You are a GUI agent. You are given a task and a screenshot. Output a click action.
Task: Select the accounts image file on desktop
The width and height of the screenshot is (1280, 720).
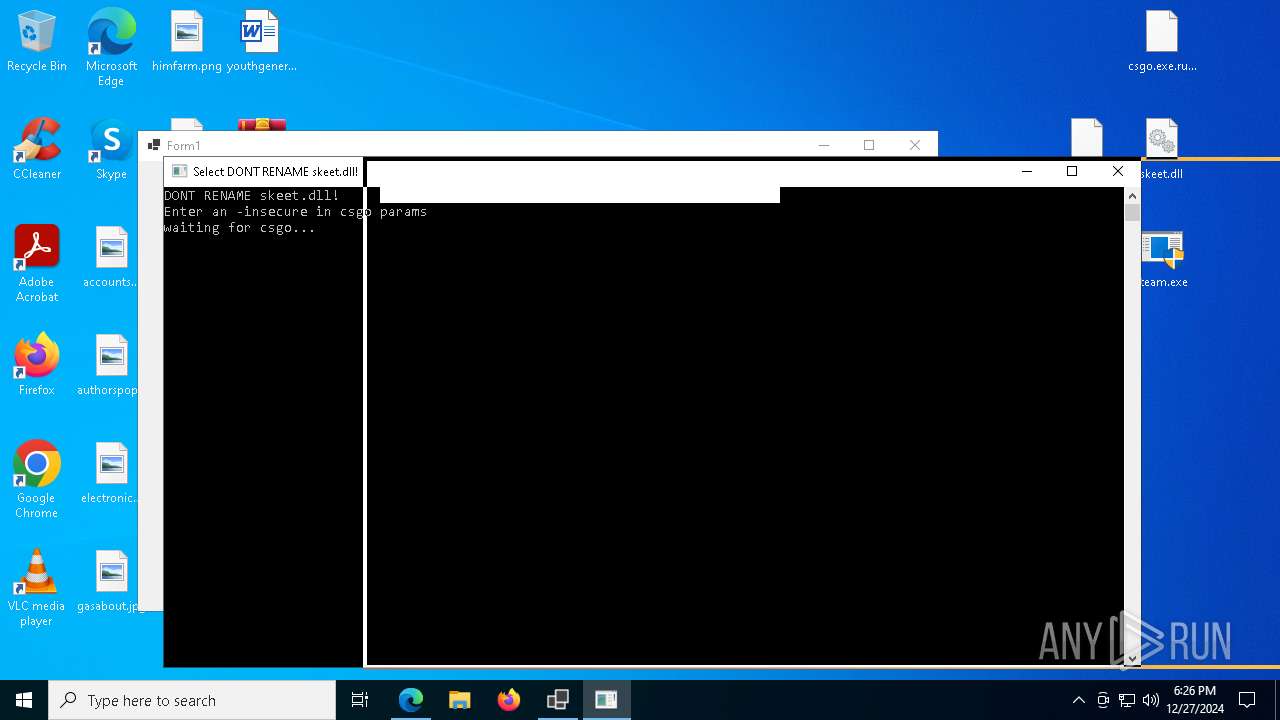110,257
